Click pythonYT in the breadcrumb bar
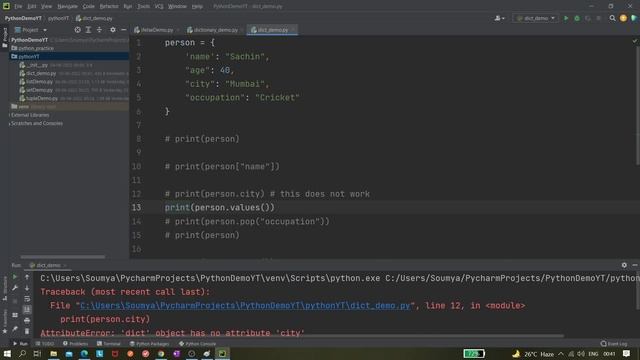Screen dimensions: 640x360 pyautogui.click(x=58, y=18)
